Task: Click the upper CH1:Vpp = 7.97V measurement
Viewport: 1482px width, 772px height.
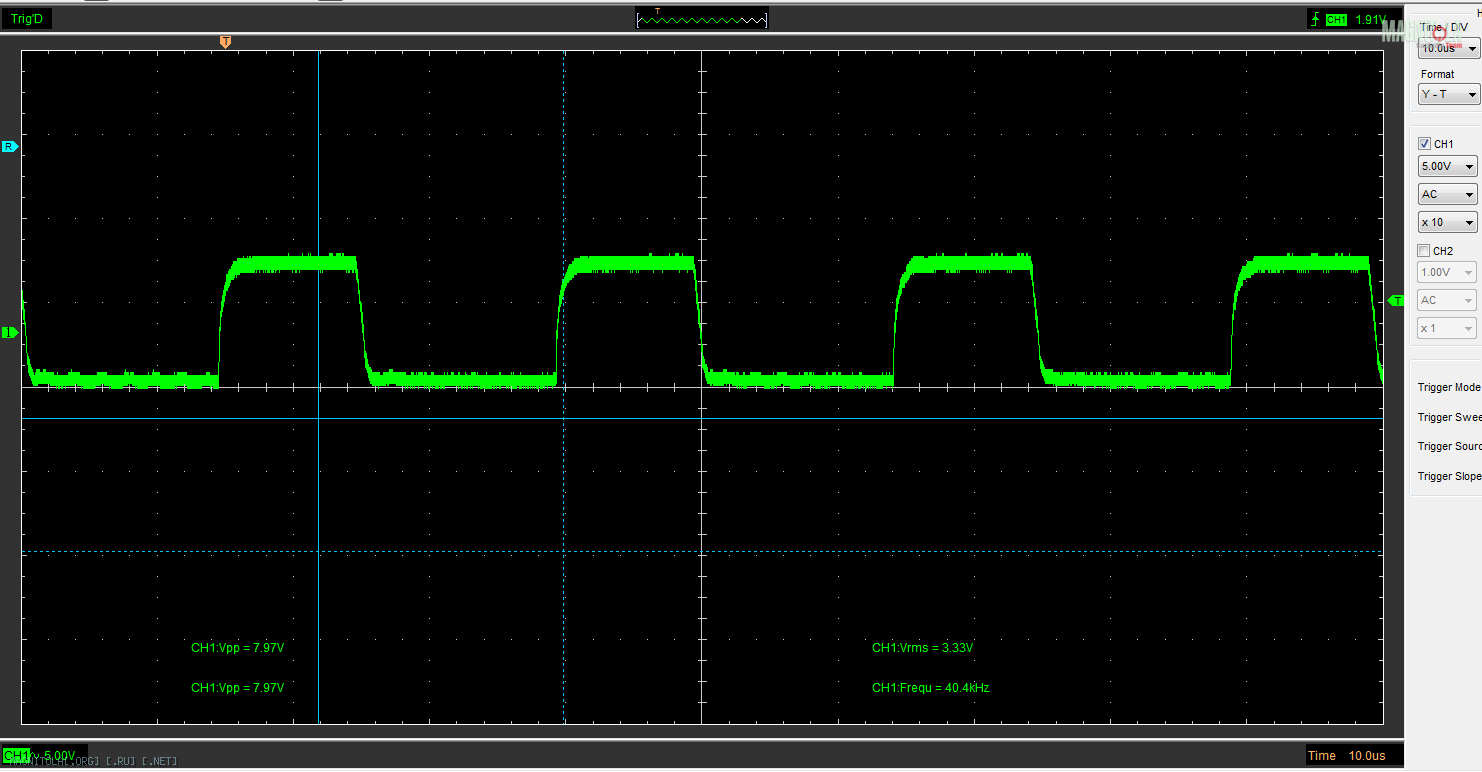Action: [237, 648]
